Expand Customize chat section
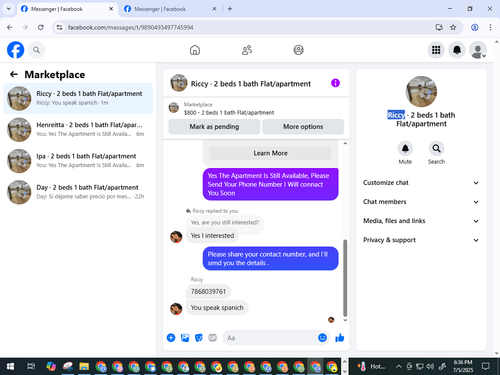 (x=421, y=183)
